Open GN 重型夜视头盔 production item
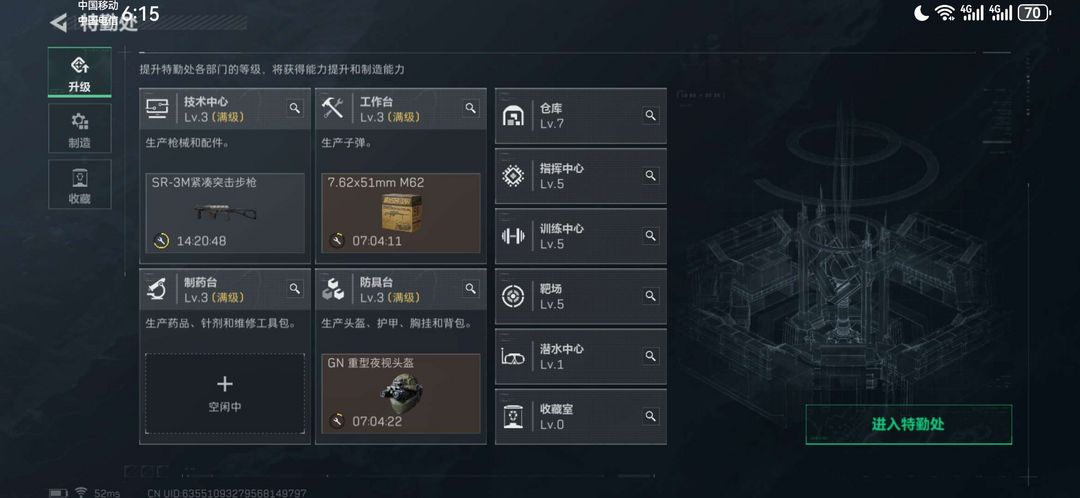The width and height of the screenshot is (1080, 498). coord(401,394)
